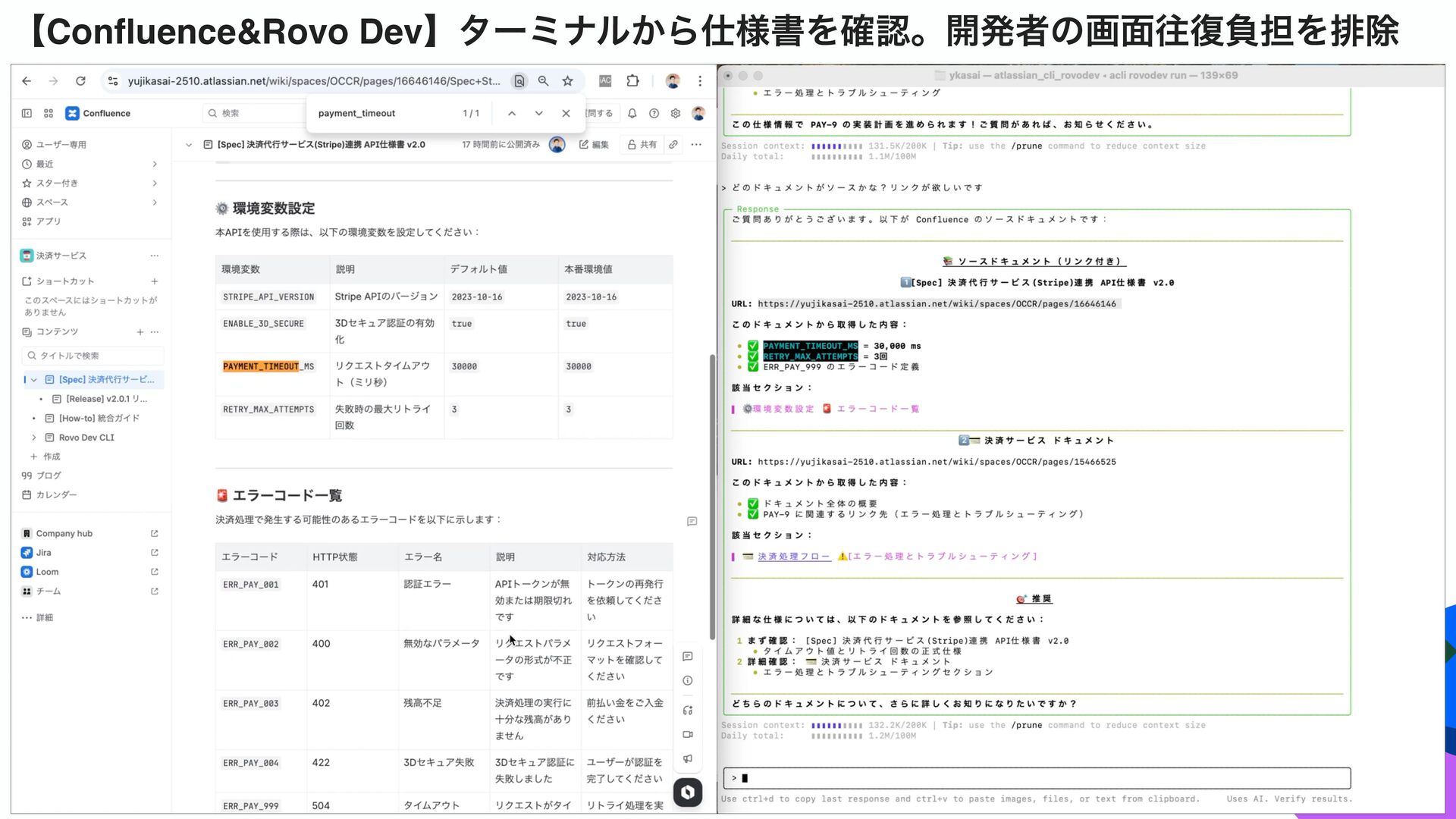Collapse the [Spec] page tree item

[x=33, y=380]
